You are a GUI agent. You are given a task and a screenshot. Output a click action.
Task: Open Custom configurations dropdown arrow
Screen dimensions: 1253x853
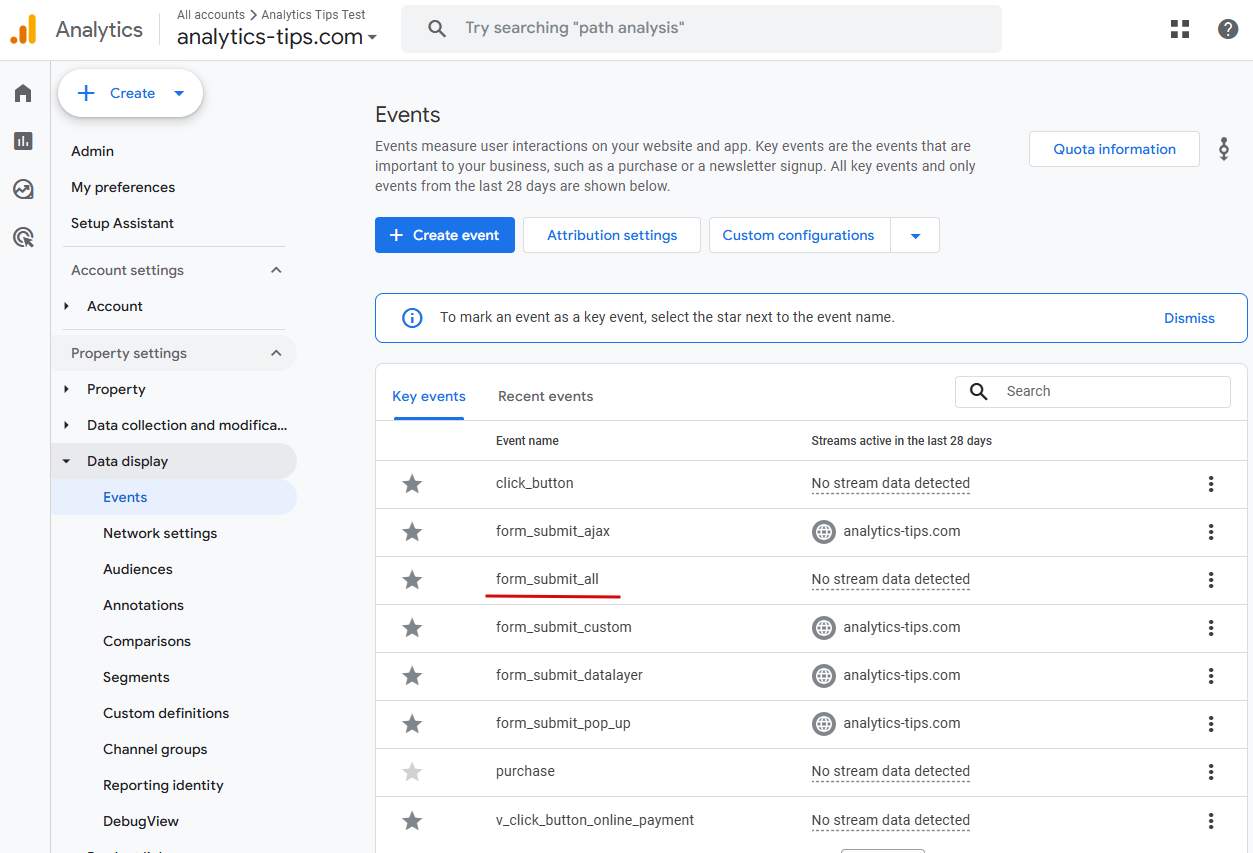tap(915, 236)
